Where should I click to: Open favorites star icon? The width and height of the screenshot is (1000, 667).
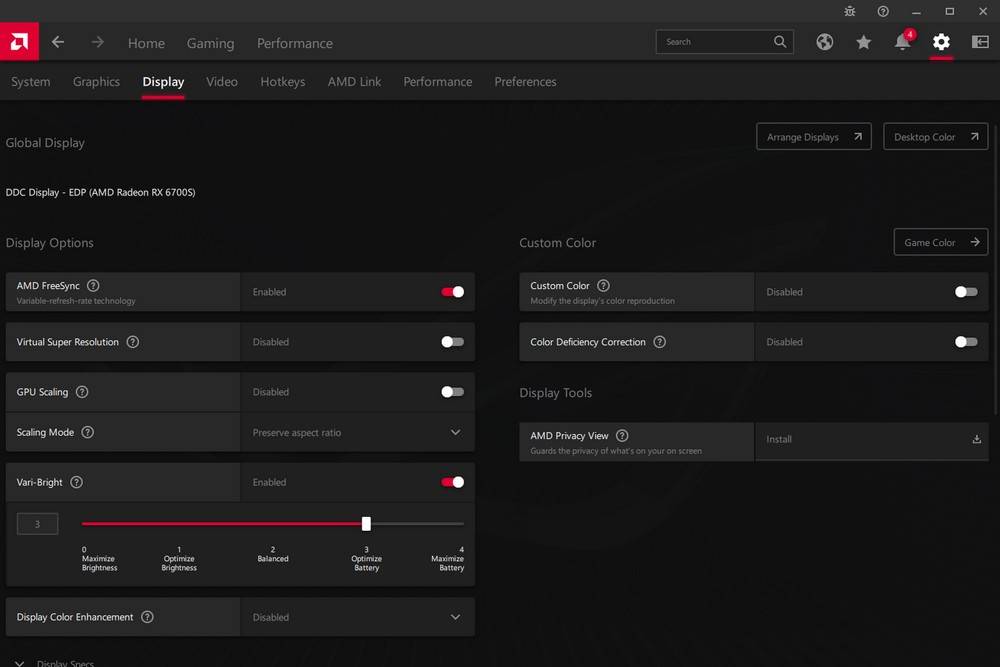[x=864, y=42]
